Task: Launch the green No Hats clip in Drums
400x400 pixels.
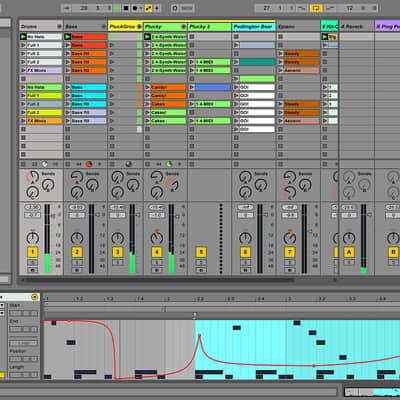Action: (23, 87)
